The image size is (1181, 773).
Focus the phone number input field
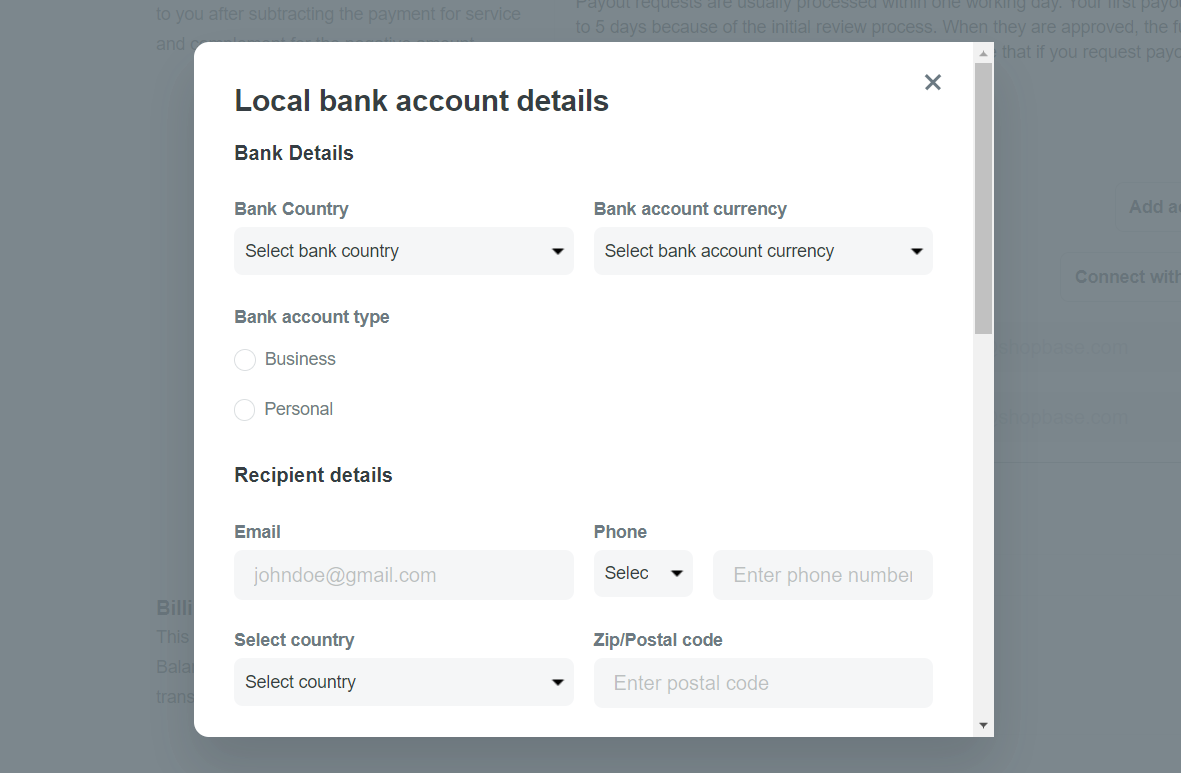click(822, 575)
